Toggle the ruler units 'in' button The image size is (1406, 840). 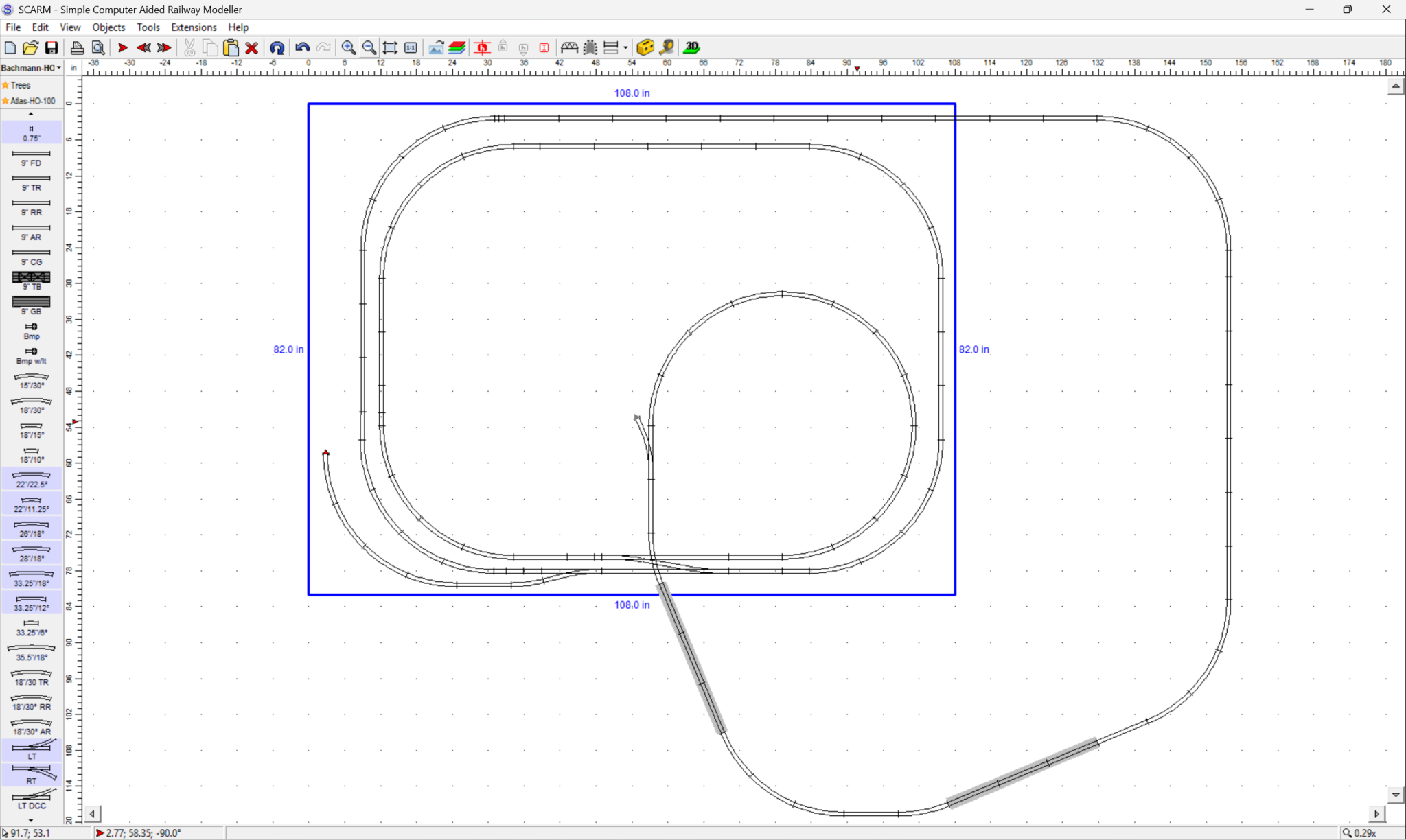[x=73, y=68]
